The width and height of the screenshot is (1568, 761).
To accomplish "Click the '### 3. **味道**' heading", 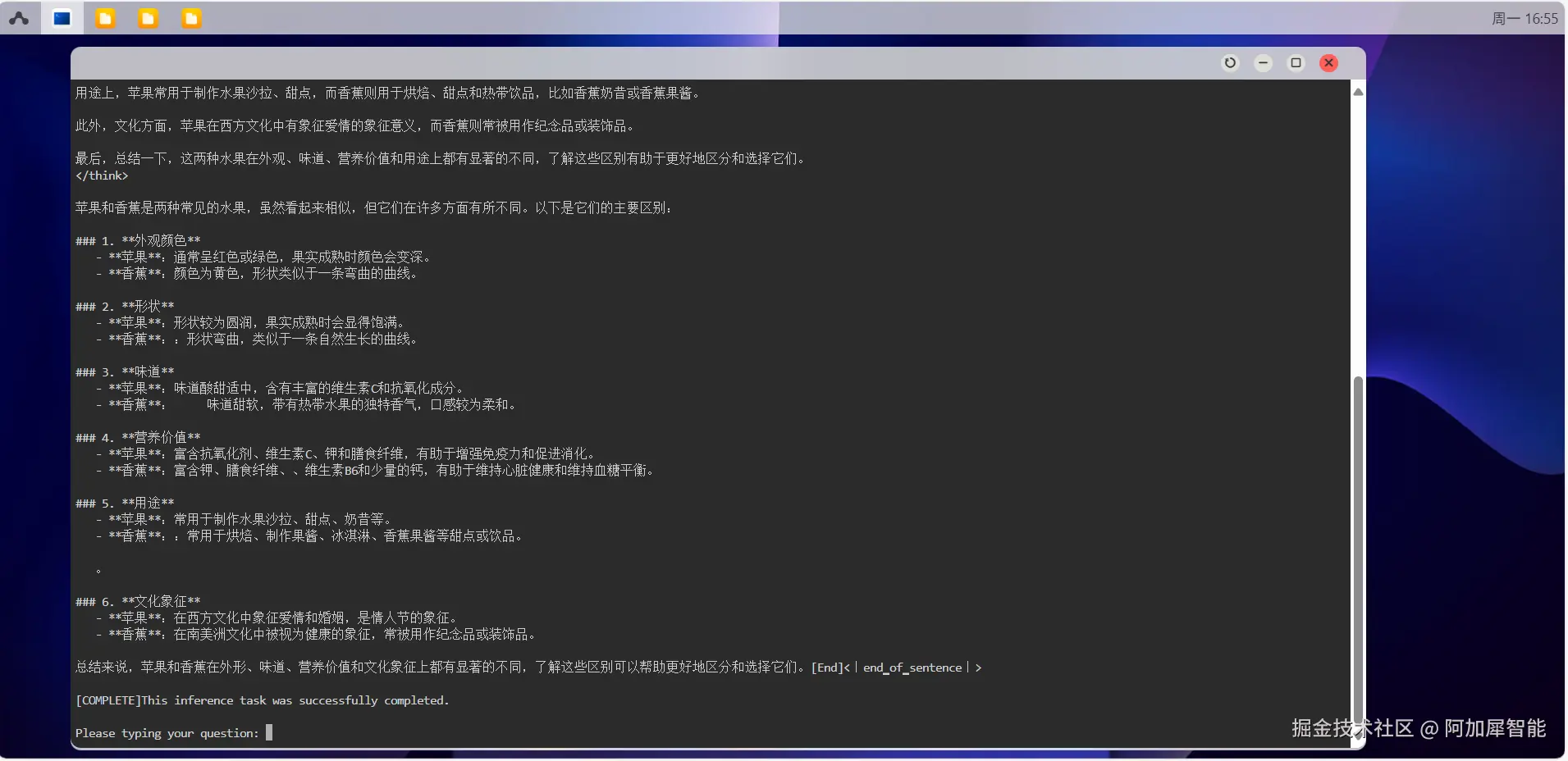I will 125,371.
